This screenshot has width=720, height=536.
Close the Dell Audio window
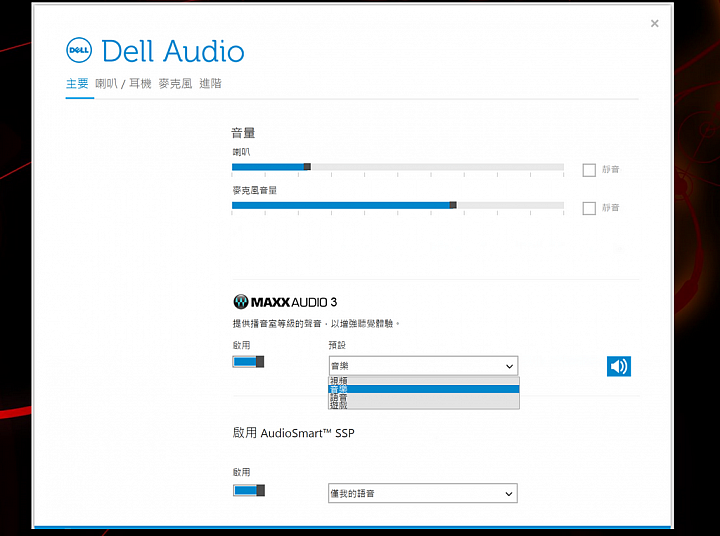654,23
